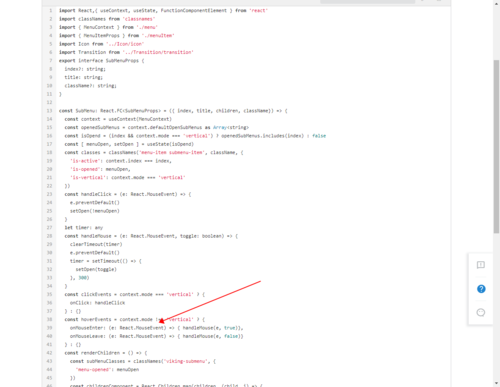Click the 'import React' line of code
500x387 pixels.
point(163,11)
